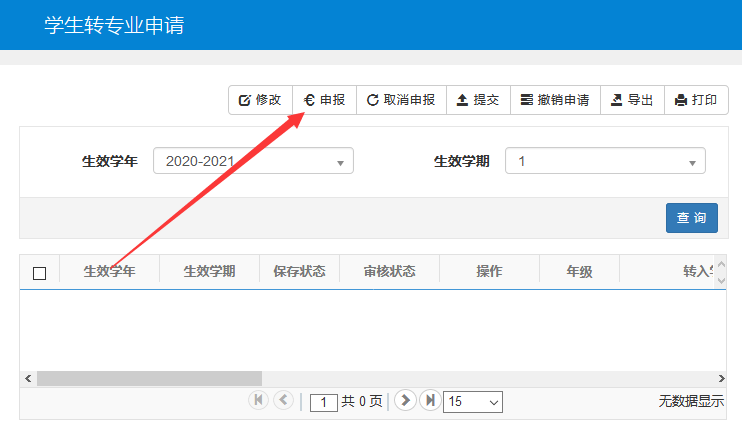This screenshot has height=432, width=742.
Task: Sort by 生效学年 column header
Action: pos(109,271)
